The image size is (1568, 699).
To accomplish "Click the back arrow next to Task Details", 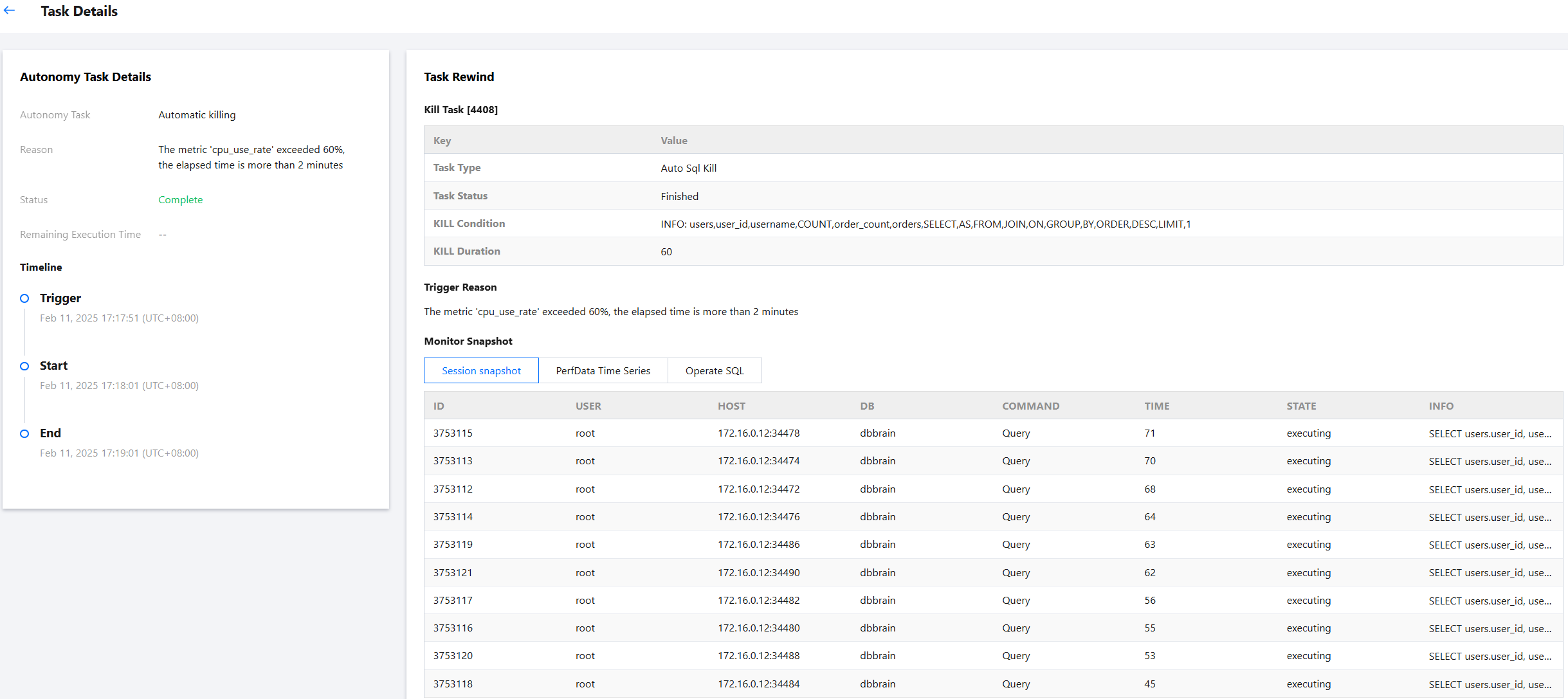I will (x=9, y=11).
